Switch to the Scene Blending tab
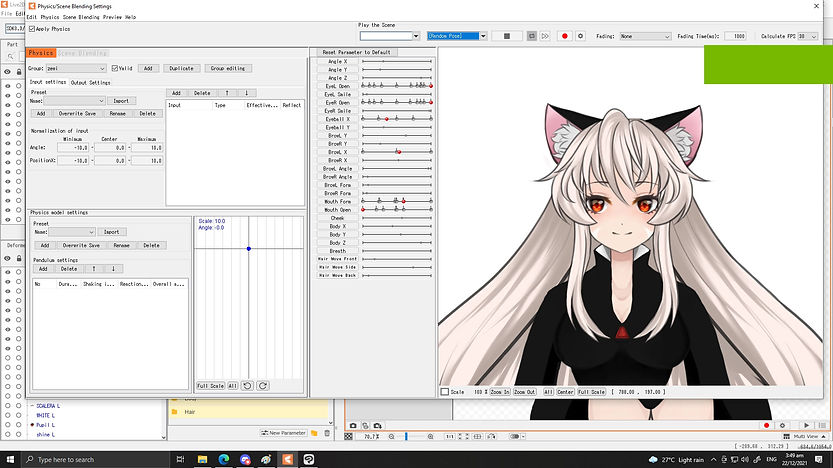 83,53
